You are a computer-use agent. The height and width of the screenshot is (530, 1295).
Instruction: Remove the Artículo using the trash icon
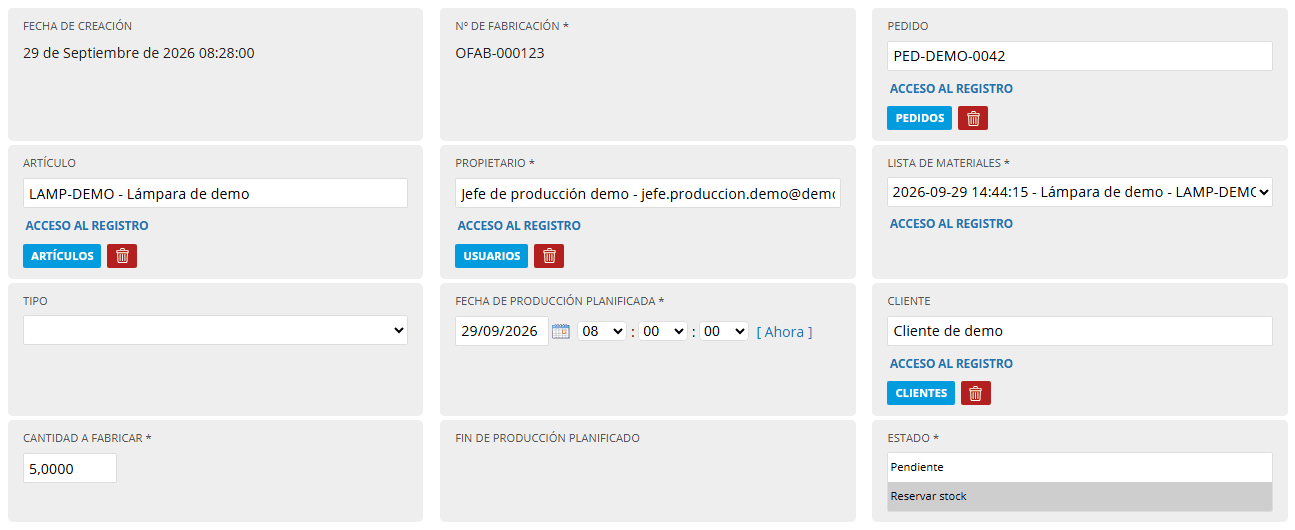122,256
